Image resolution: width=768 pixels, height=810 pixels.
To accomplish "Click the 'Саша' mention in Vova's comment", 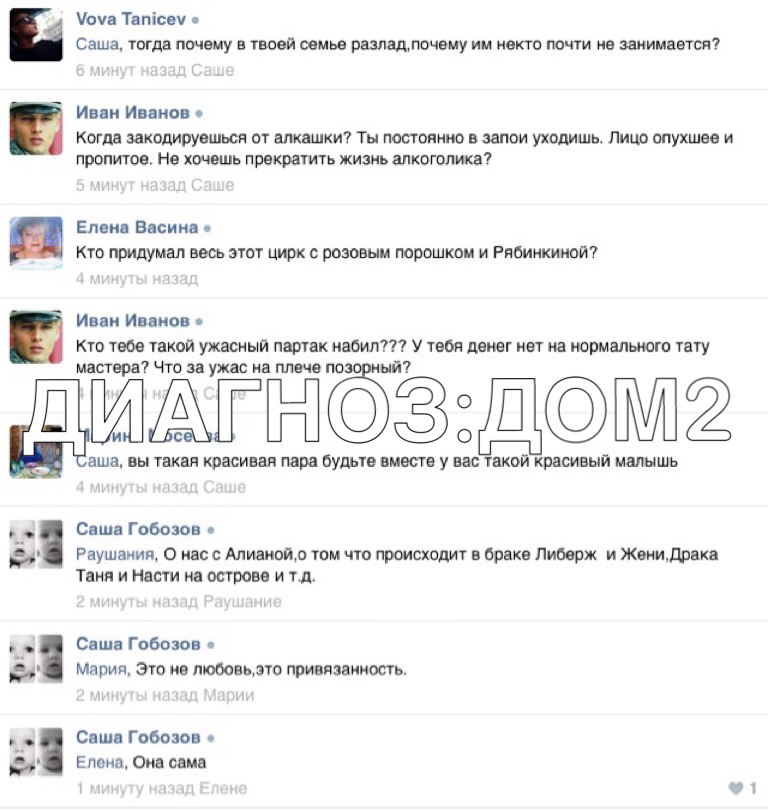I will pos(97,44).
